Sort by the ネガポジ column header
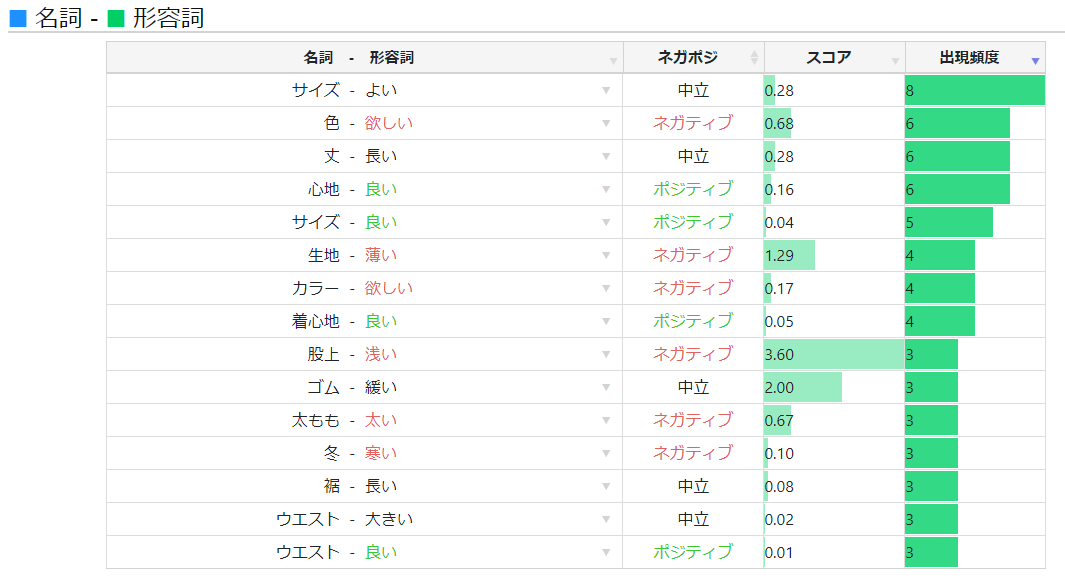The width and height of the screenshot is (1065, 579). point(687,58)
